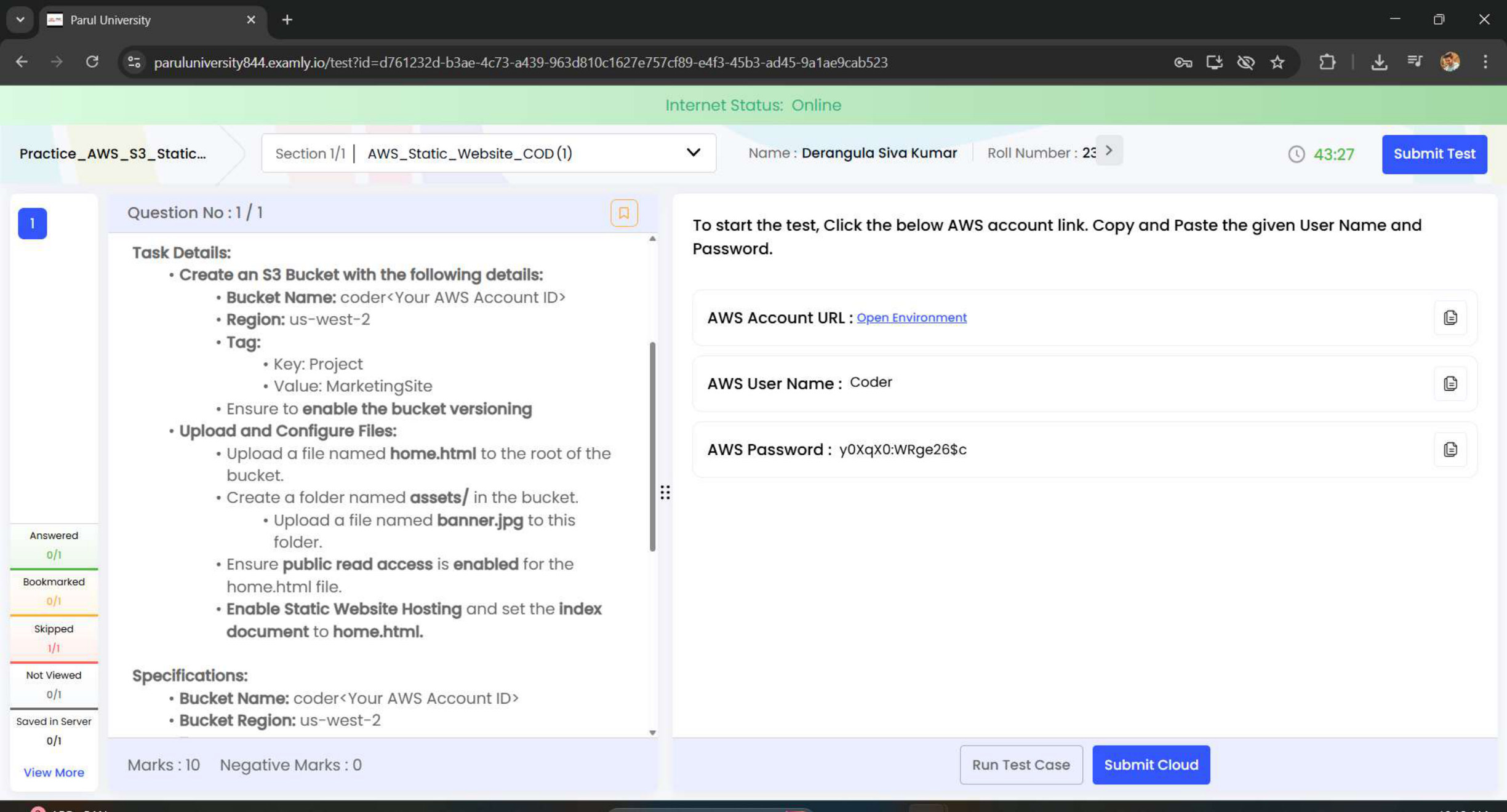1507x812 pixels.
Task: Copy the AWS Account URL
Action: pyautogui.click(x=1450, y=317)
